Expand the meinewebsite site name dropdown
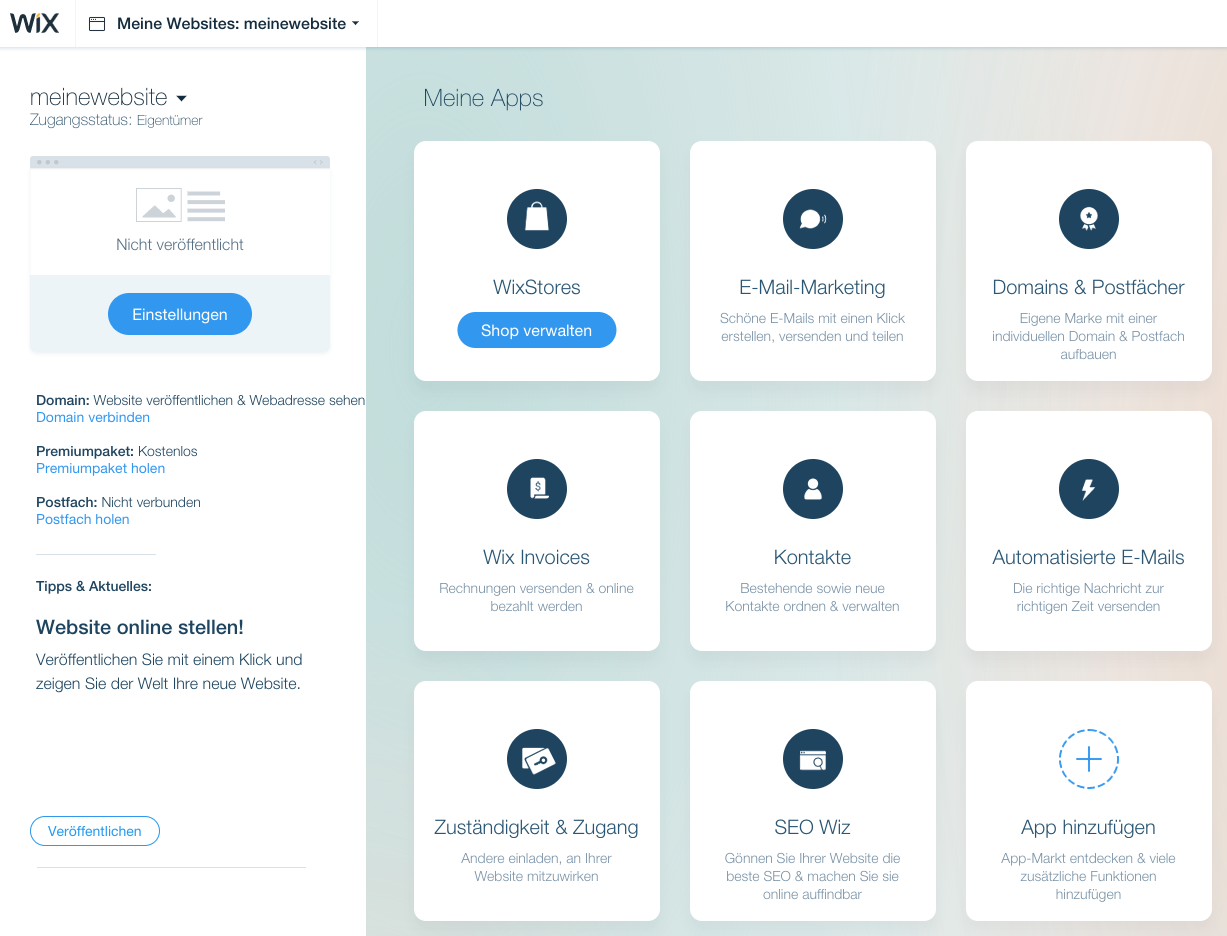The width and height of the screenshot is (1227, 936). point(181,98)
